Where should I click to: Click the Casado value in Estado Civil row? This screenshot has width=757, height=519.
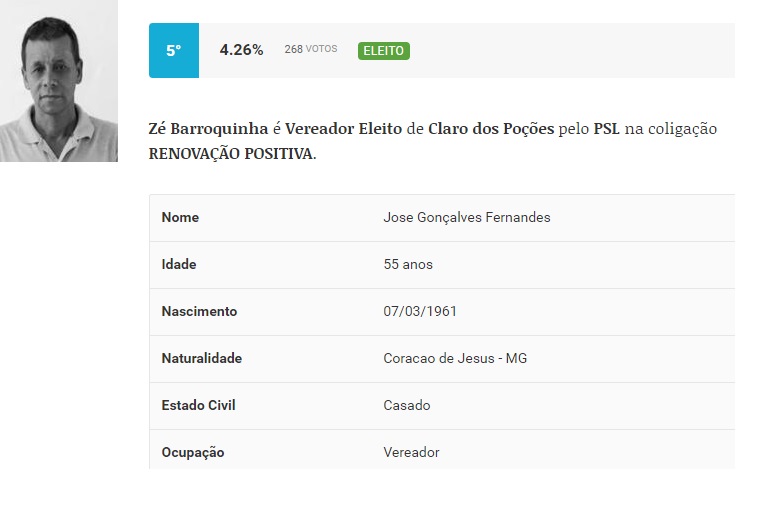click(407, 405)
